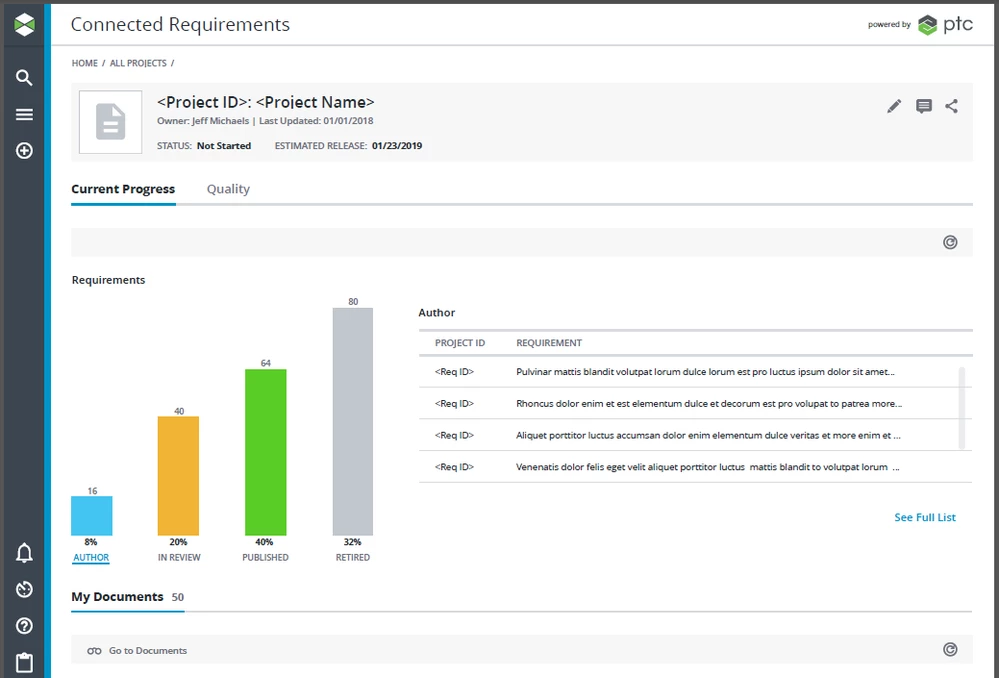Click the See Full List link
Image resolution: width=999 pixels, height=678 pixels.
[x=924, y=517]
